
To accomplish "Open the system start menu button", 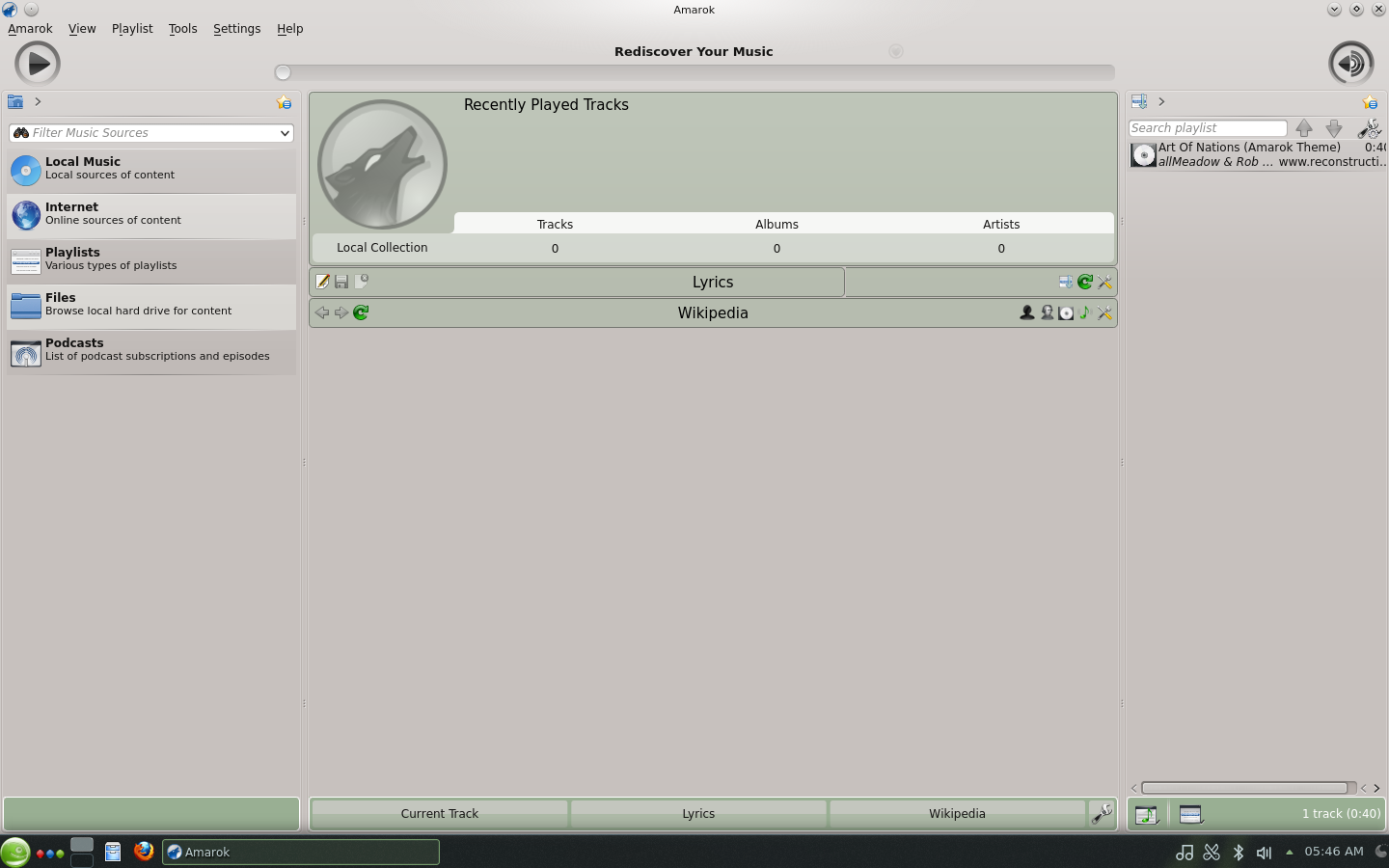I will point(14,853).
